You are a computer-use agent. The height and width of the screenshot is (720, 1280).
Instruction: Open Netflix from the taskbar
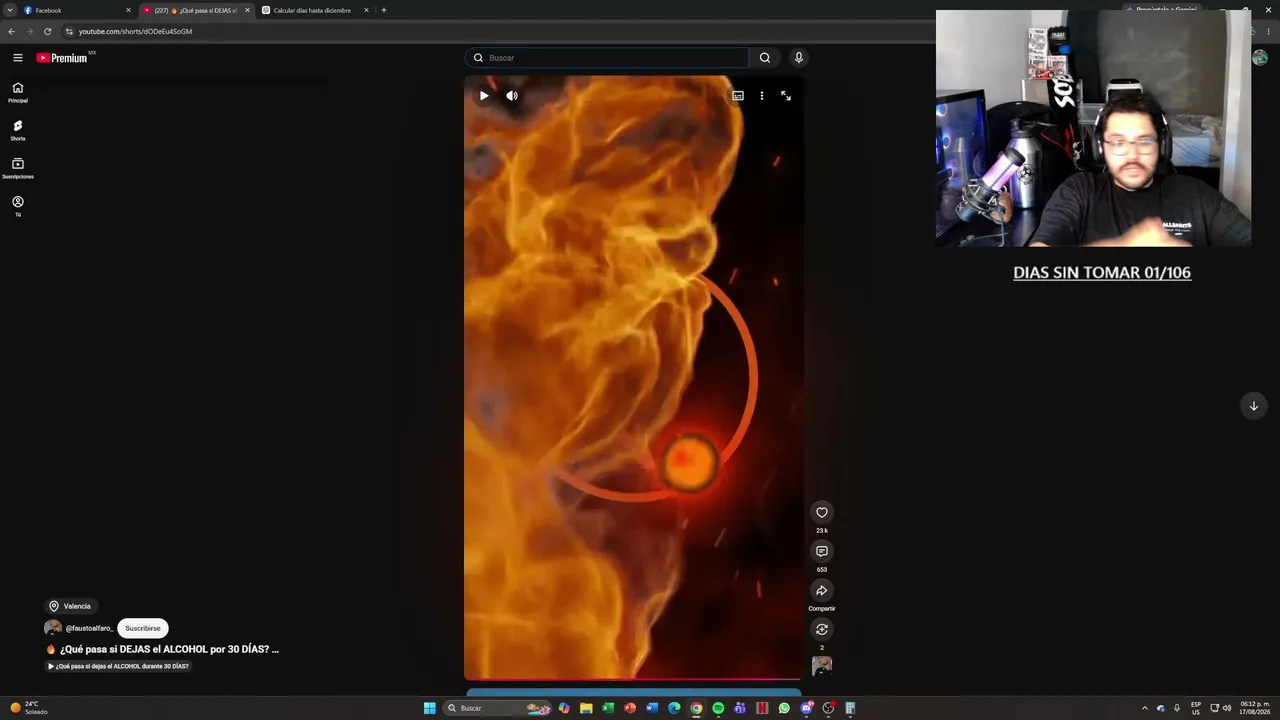click(762, 708)
